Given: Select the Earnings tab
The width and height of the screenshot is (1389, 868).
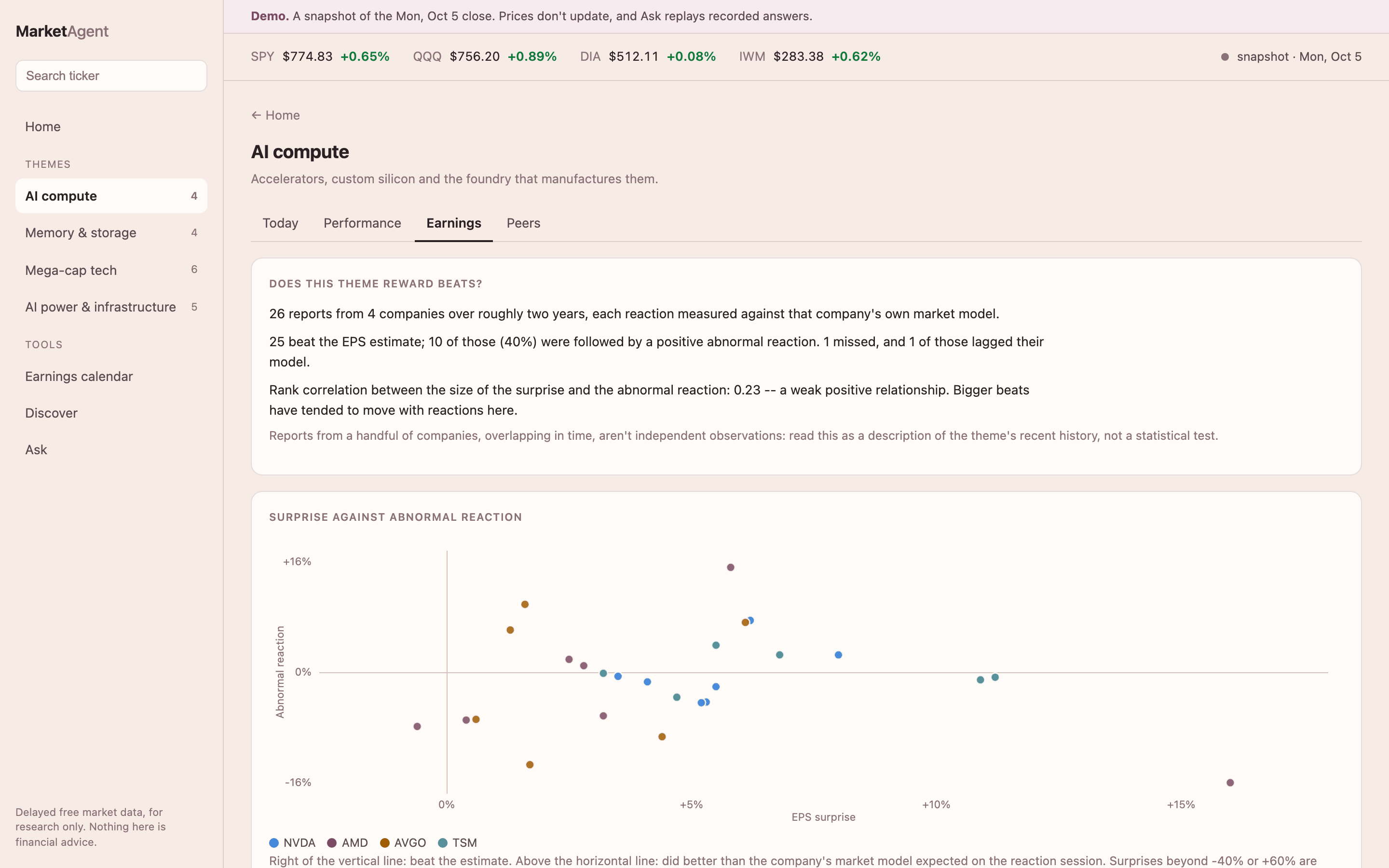Looking at the screenshot, I should click(x=453, y=223).
